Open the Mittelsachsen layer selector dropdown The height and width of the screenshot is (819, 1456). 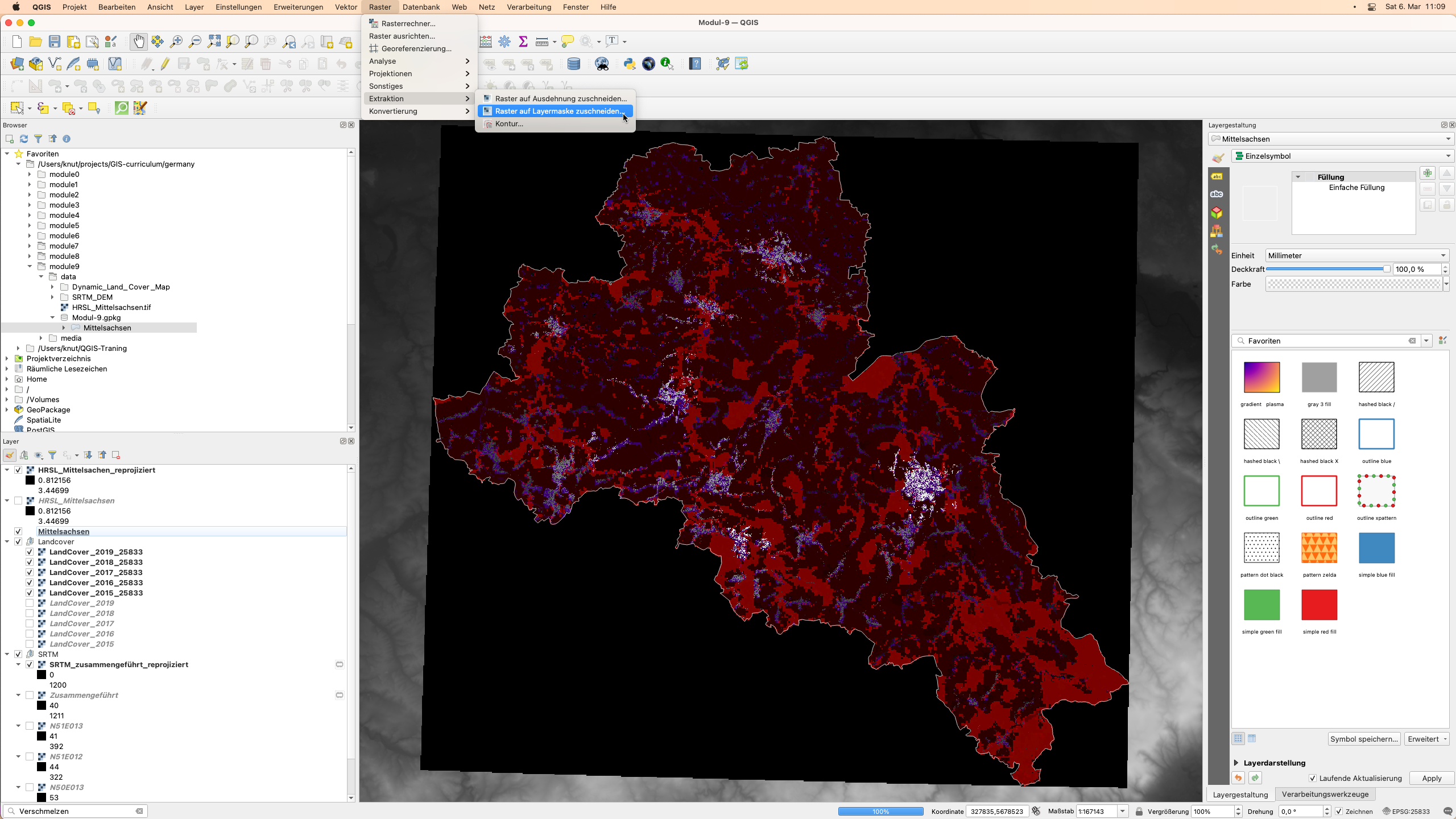pyautogui.click(x=1331, y=139)
